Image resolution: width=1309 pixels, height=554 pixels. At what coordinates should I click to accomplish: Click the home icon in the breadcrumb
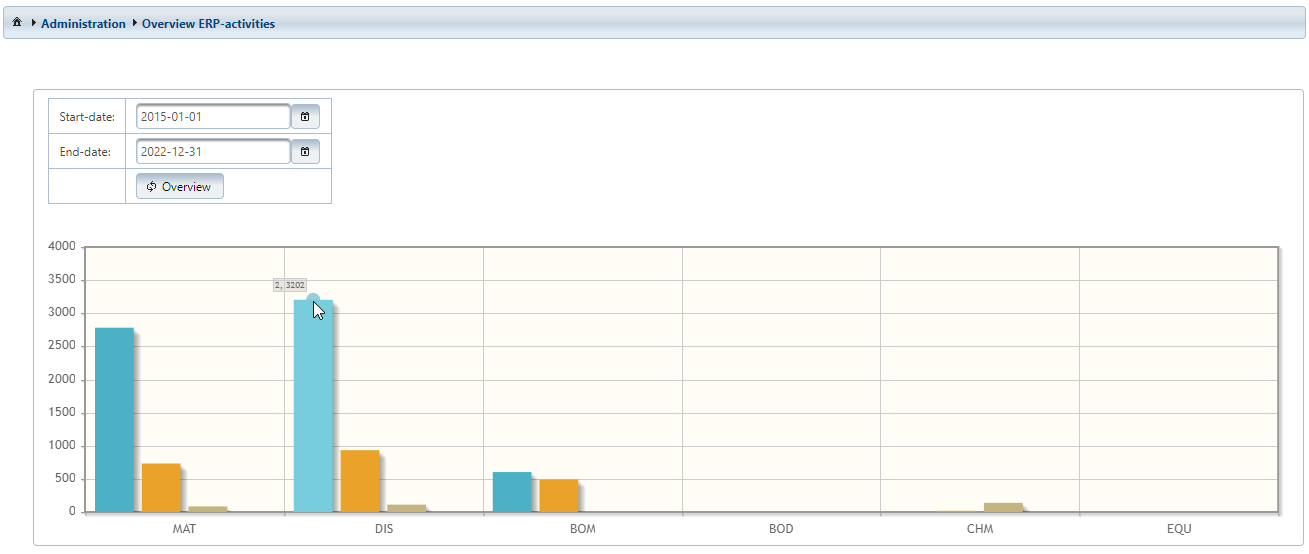(x=17, y=23)
